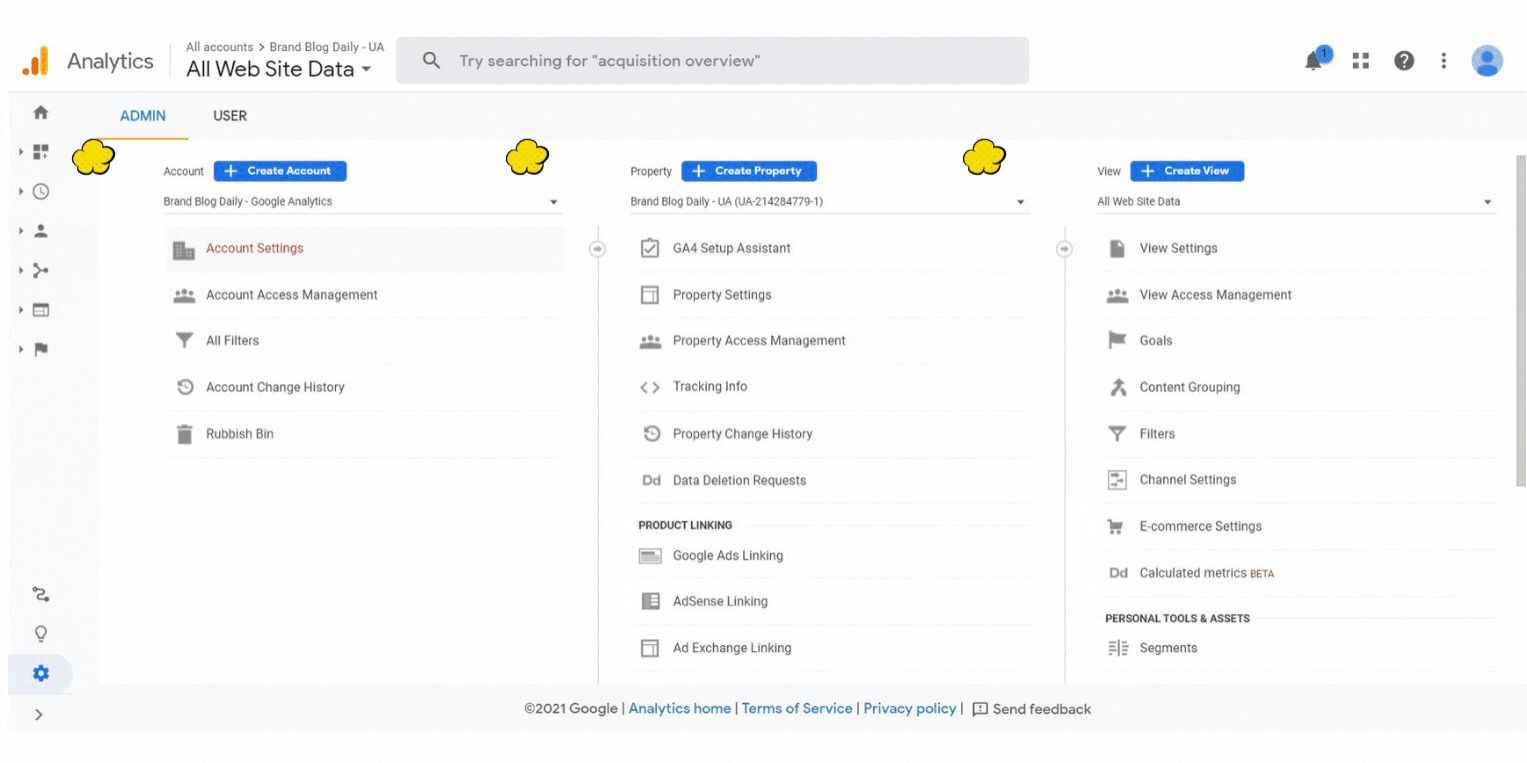
Task: Click the GA4 Setup Assistant checkbox icon
Action: pyautogui.click(x=650, y=248)
